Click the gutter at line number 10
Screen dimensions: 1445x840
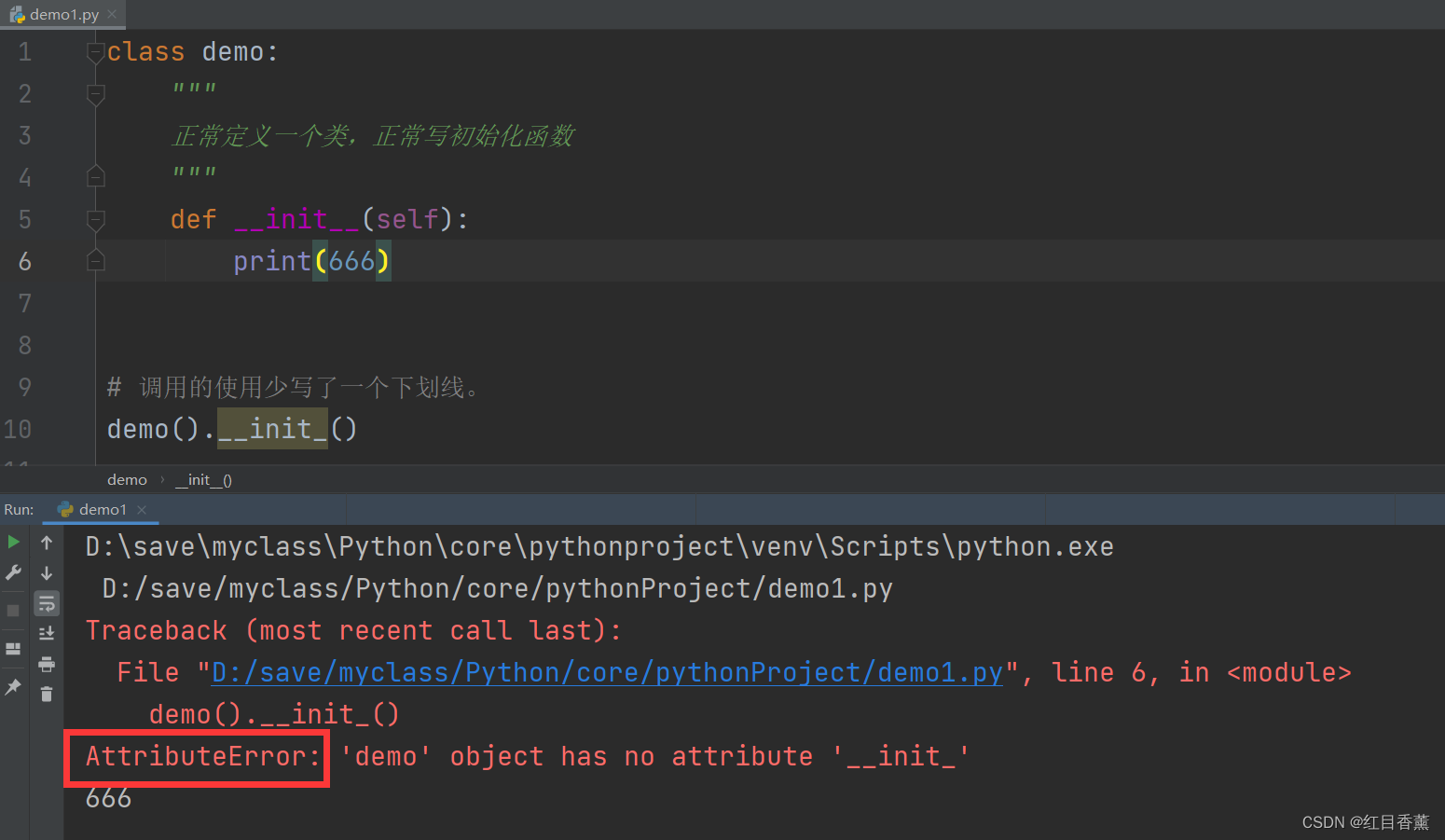[18, 429]
